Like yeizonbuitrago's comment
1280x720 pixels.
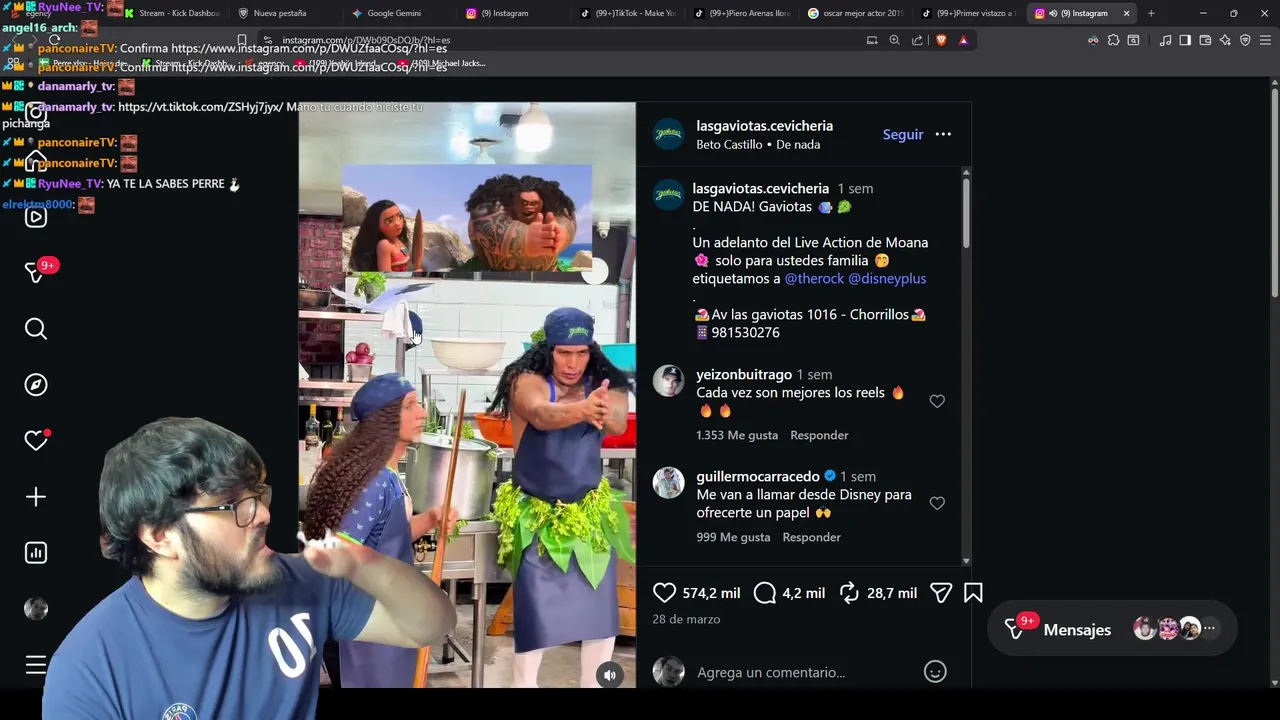937,401
